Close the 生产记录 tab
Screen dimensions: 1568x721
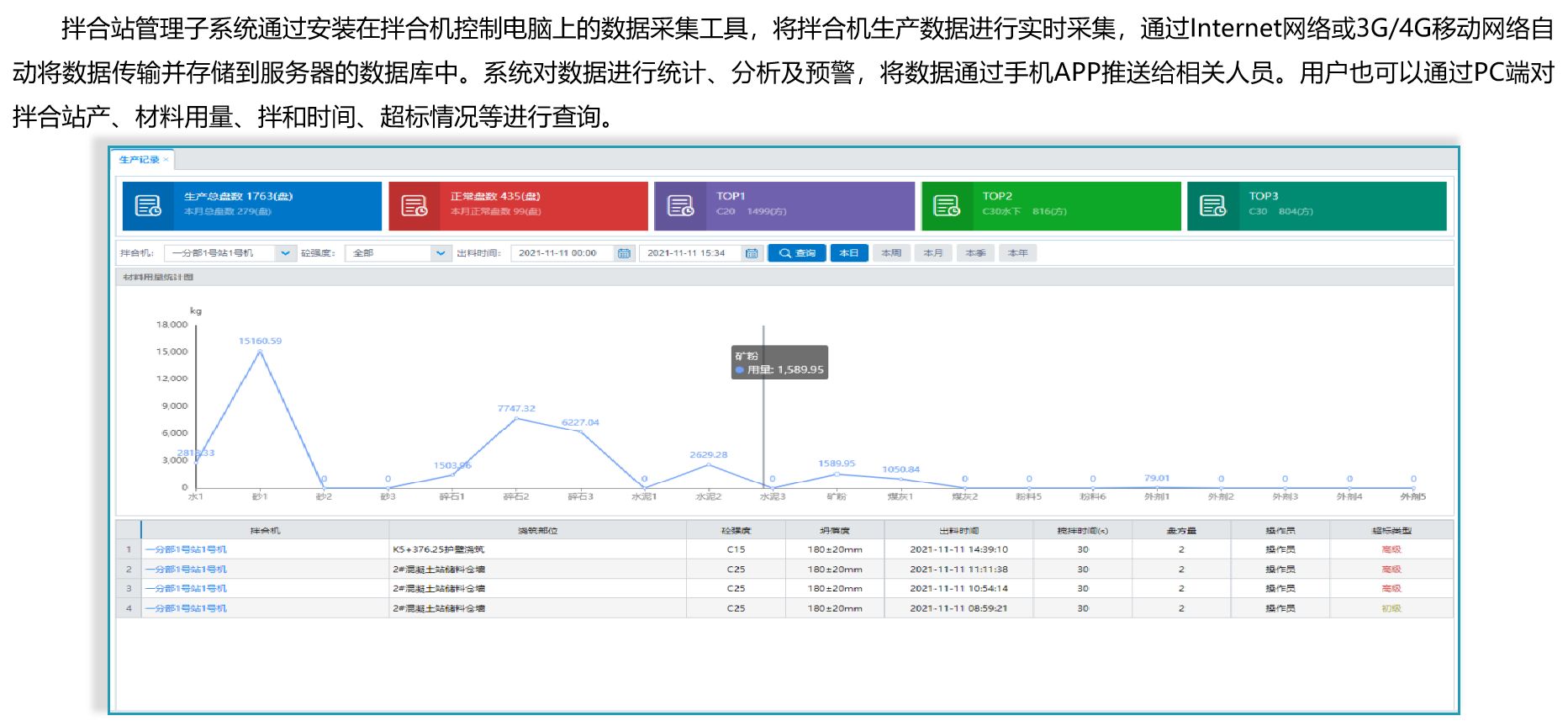point(166,160)
